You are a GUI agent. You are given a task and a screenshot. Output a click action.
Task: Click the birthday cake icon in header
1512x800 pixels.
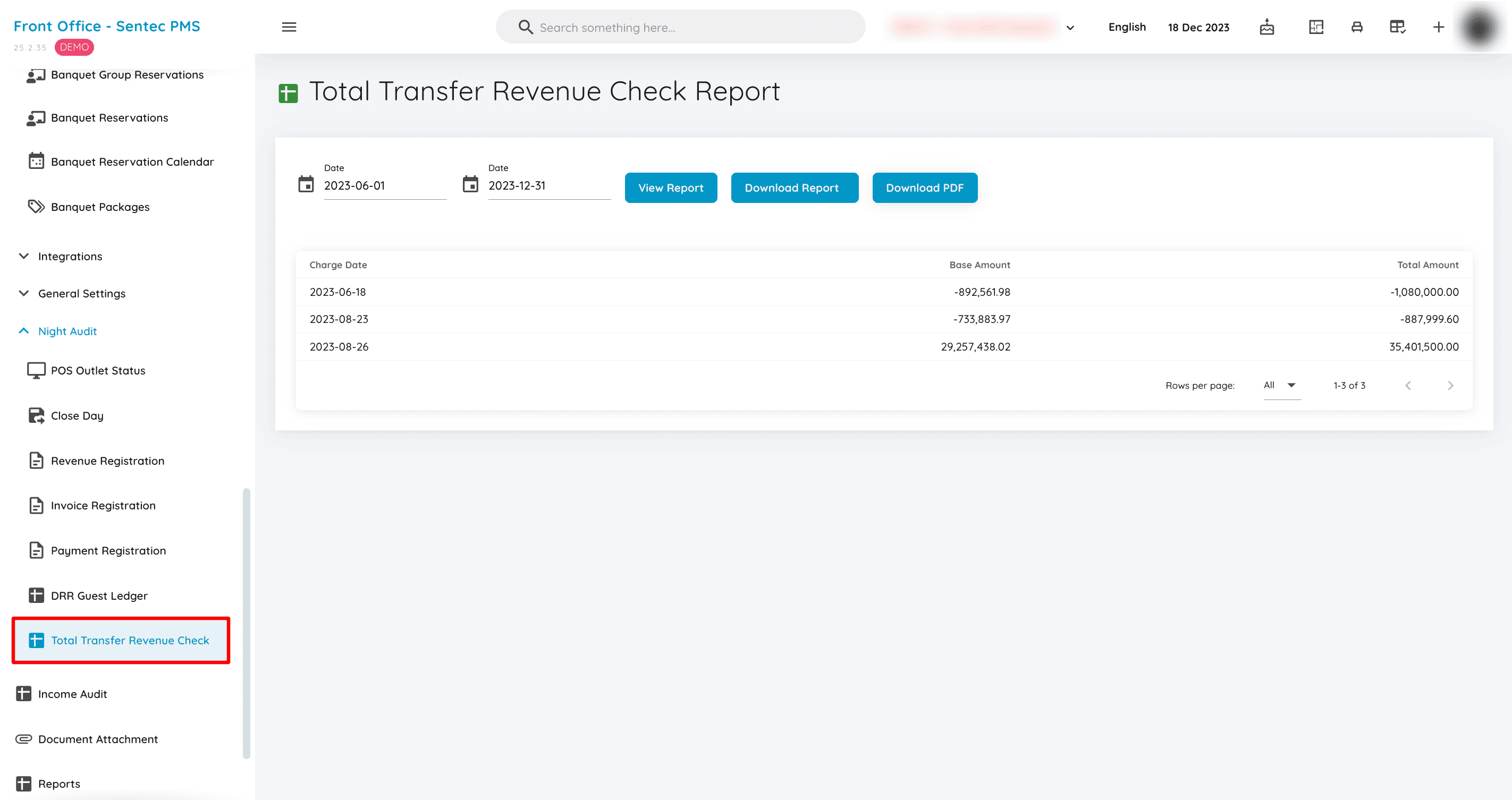1266,27
